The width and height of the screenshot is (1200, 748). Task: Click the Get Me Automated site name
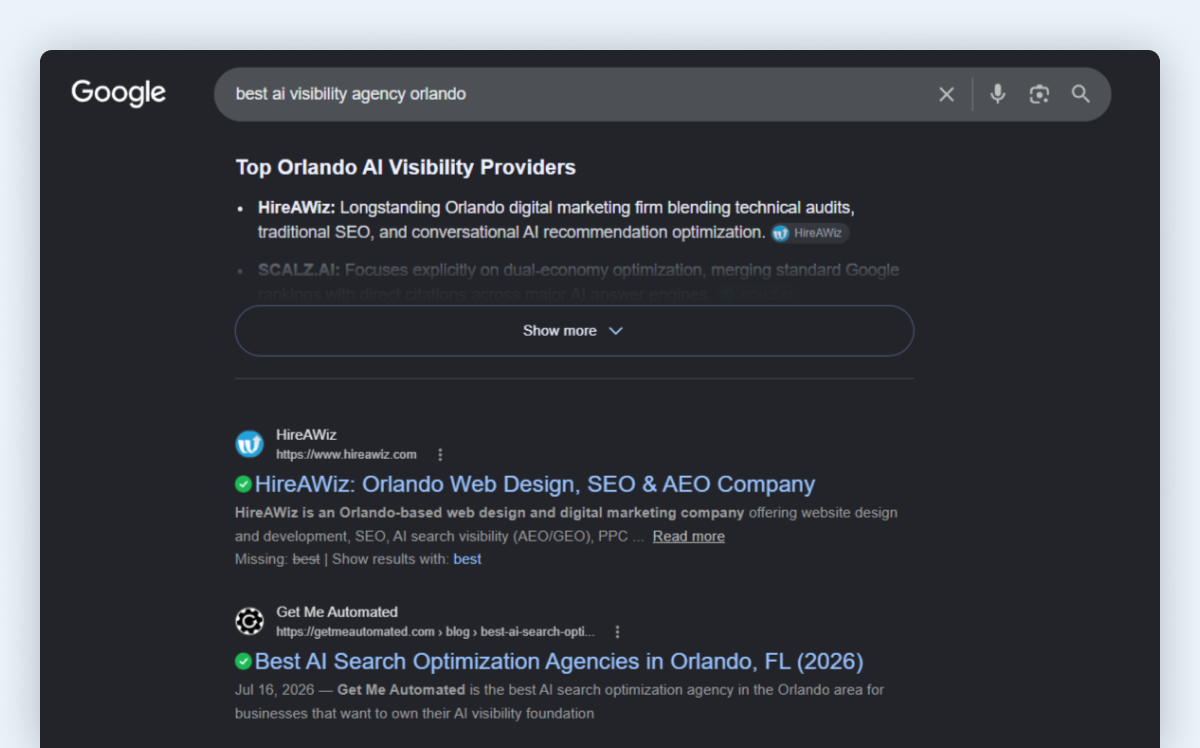click(x=337, y=612)
